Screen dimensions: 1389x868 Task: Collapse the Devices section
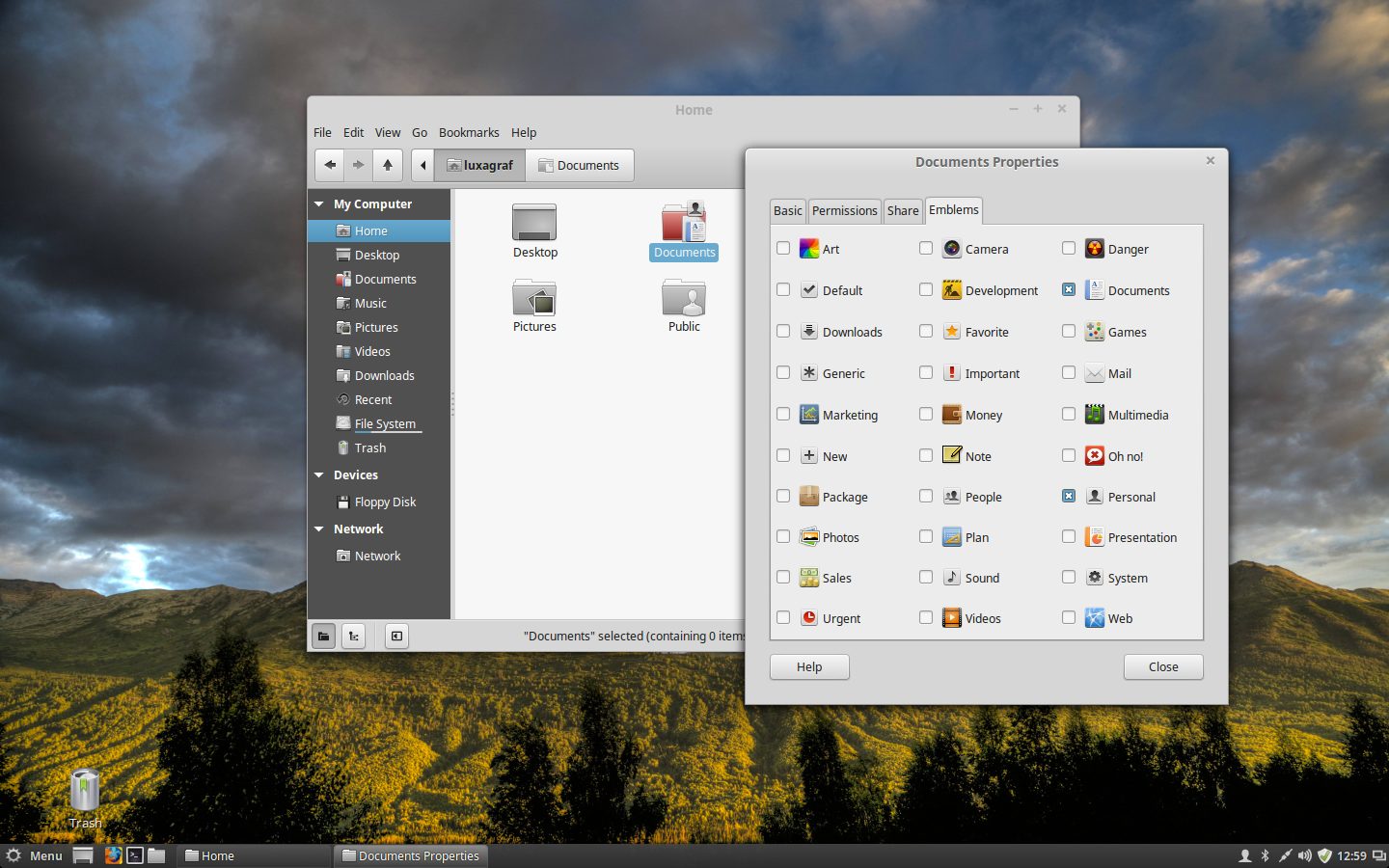tap(319, 475)
